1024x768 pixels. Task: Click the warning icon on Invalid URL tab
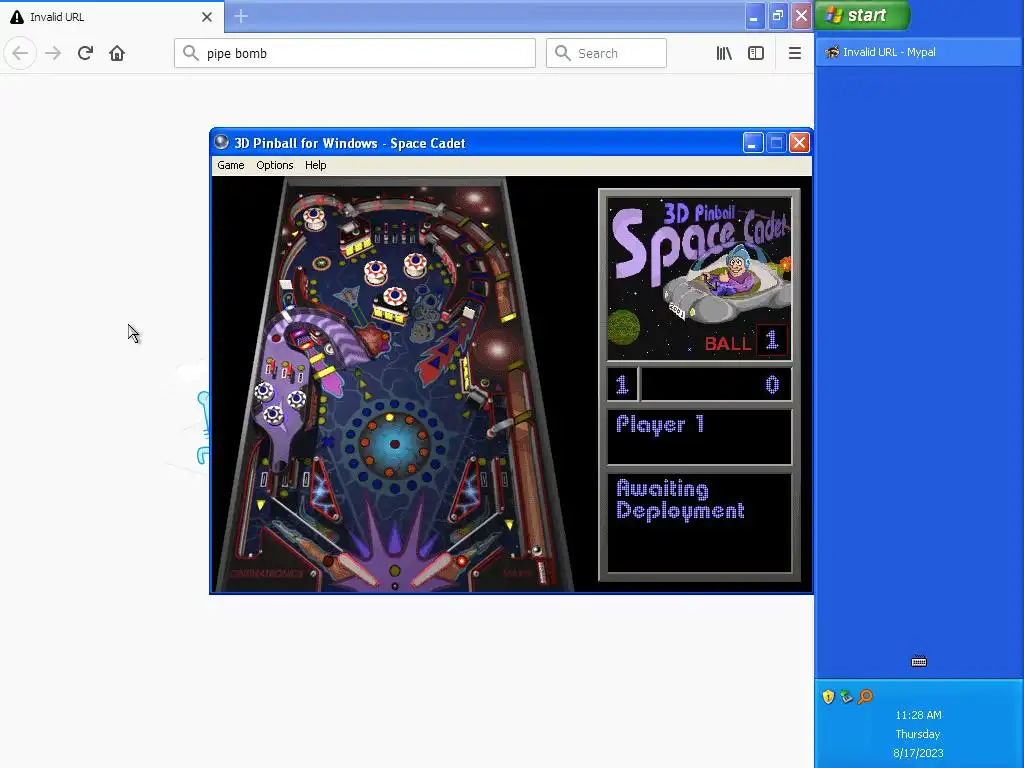point(17,17)
